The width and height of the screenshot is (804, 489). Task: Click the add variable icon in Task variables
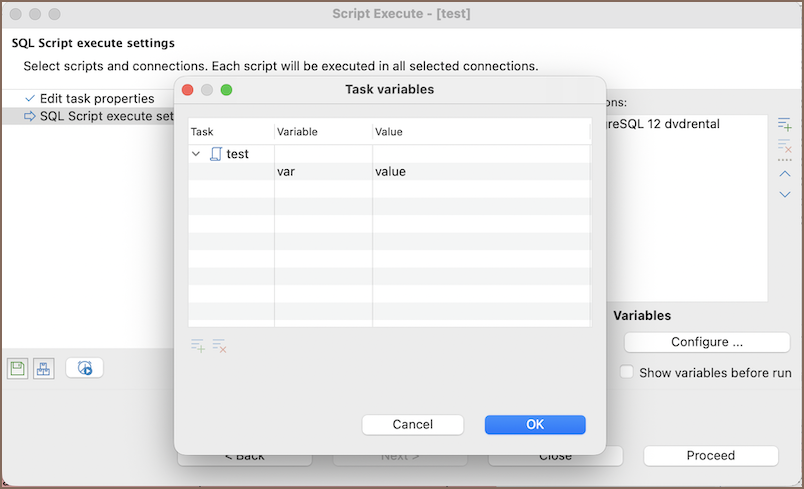click(x=198, y=346)
